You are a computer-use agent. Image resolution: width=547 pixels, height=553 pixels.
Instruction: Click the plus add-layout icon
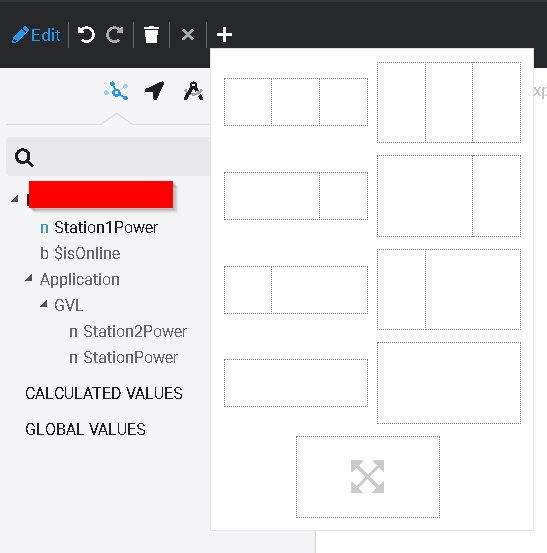[224, 35]
